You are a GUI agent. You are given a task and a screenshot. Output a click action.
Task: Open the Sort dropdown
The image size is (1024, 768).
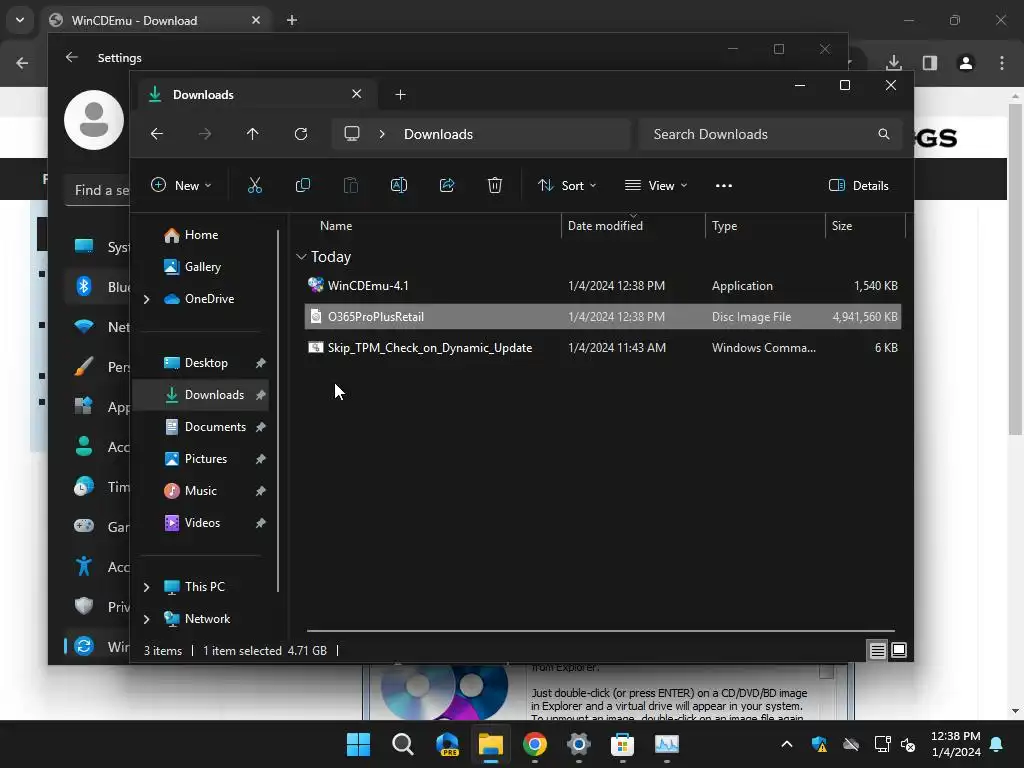point(566,185)
